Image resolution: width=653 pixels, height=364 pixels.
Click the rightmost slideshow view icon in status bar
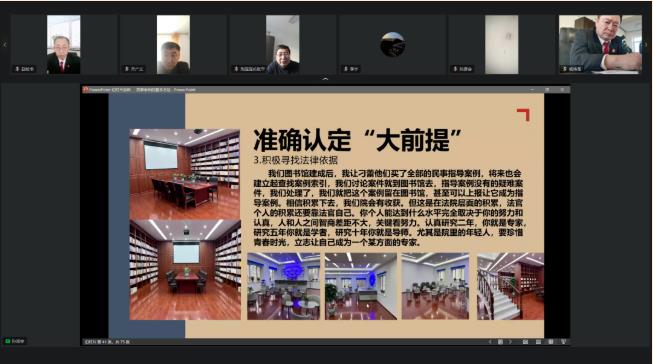point(563,342)
